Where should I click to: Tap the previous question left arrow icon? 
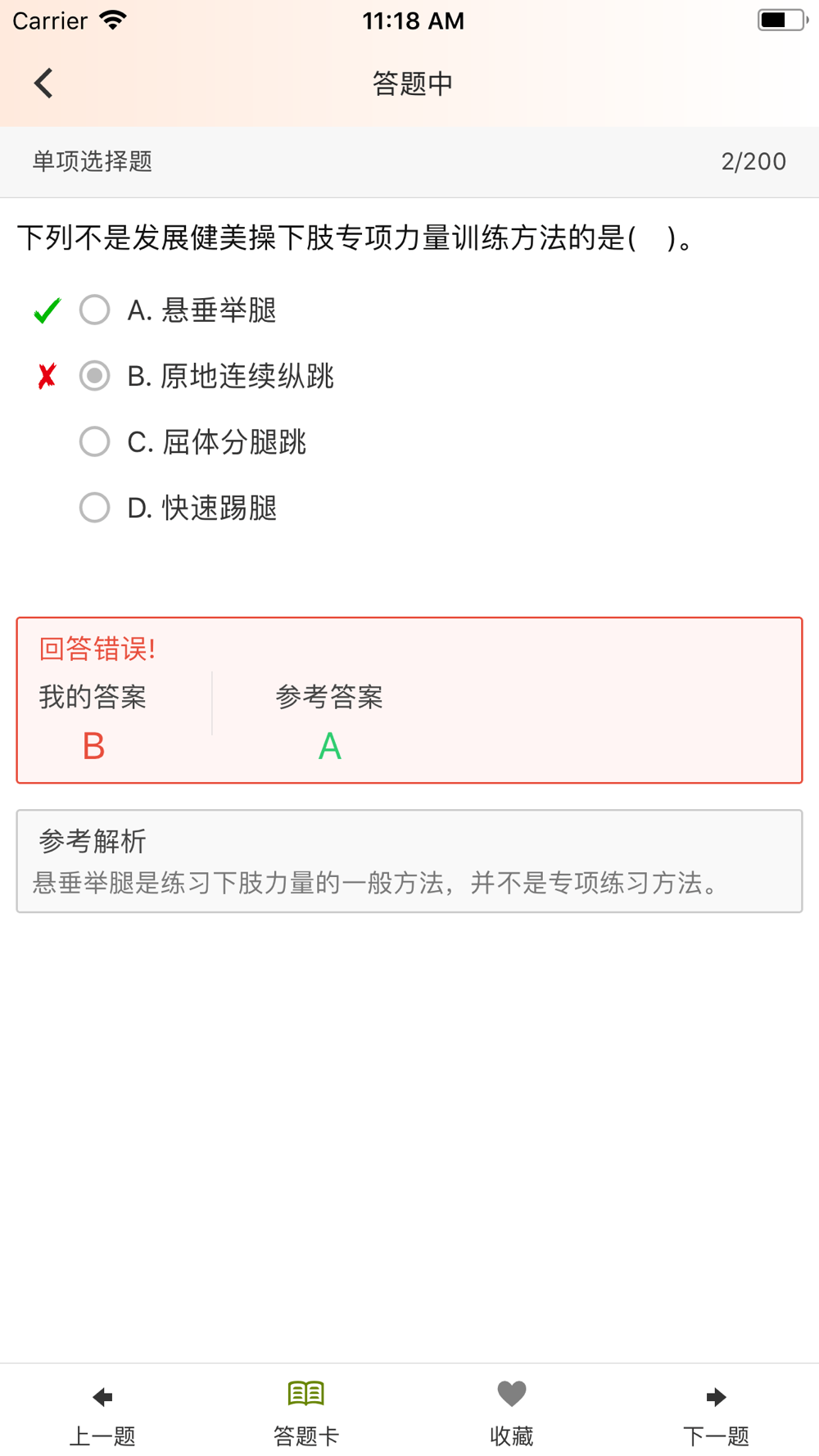(102, 1396)
